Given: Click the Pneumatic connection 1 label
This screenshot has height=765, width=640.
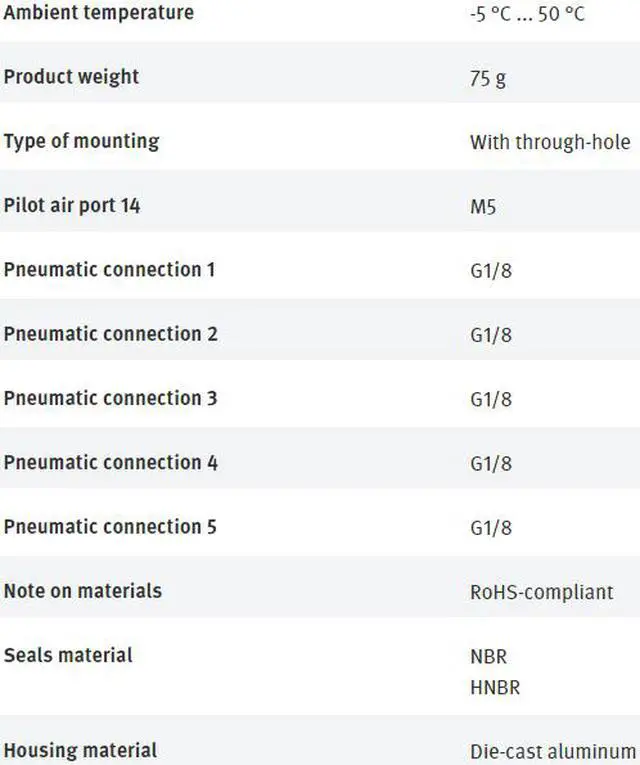Looking at the screenshot, I should click(109, 269).
